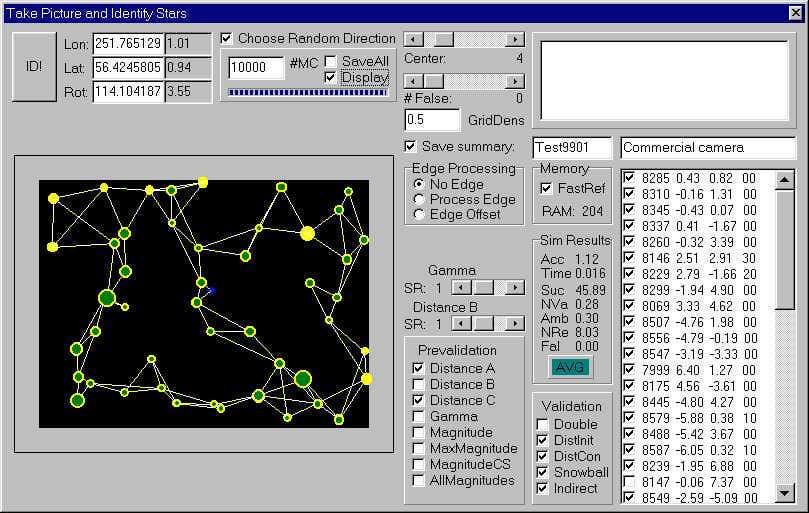The height and width of the screenshot is (513, 809).
Task: Toggle the Snowball validation checkbox
Action: pyautogui.click(x=542, y=472)
